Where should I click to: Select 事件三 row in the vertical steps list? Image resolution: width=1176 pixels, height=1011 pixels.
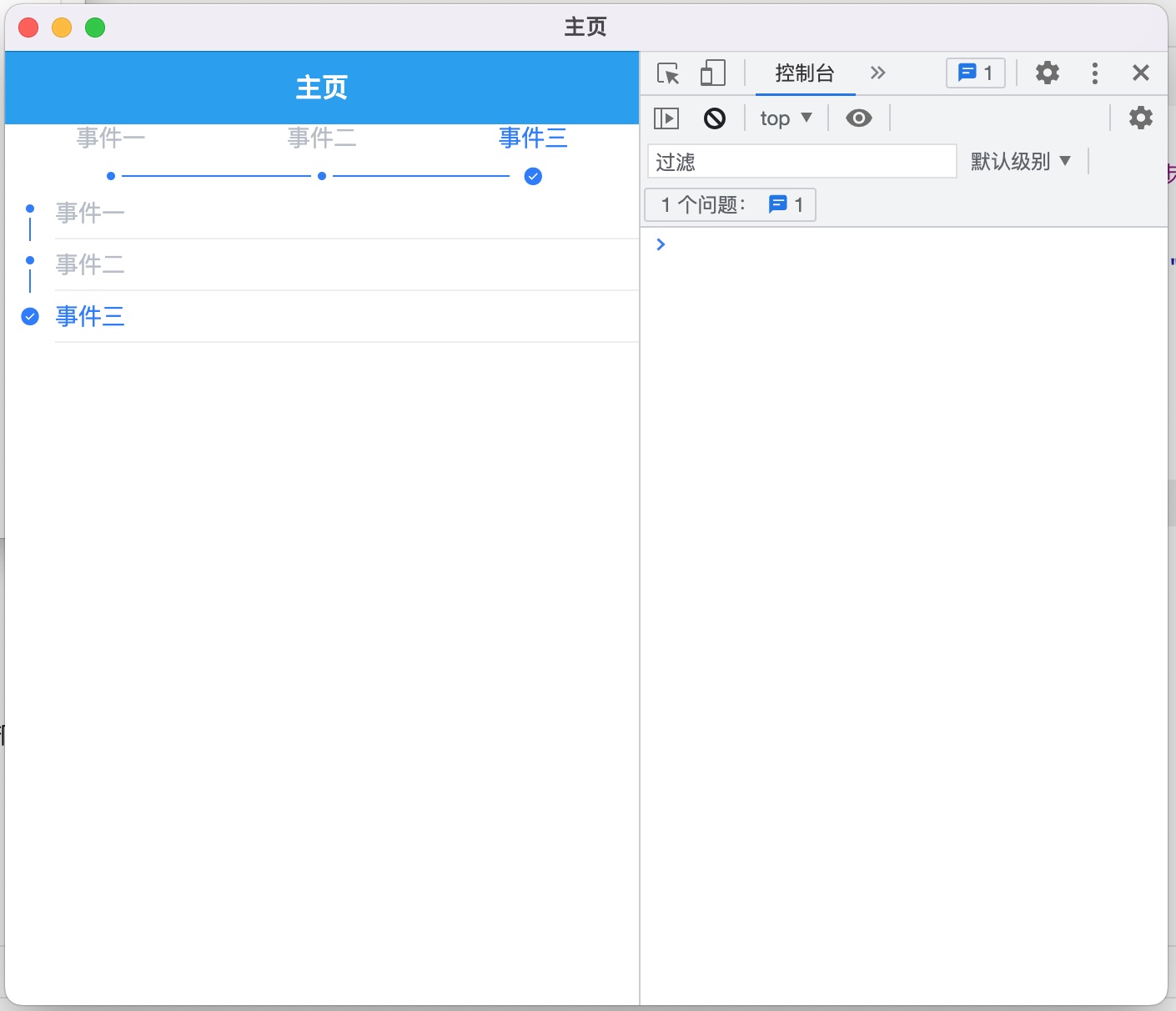point(347,317)
